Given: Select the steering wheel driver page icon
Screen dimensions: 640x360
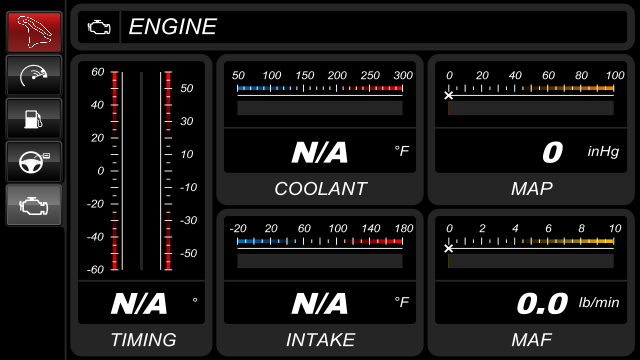Looking at the screenshot, I should 34,162.
